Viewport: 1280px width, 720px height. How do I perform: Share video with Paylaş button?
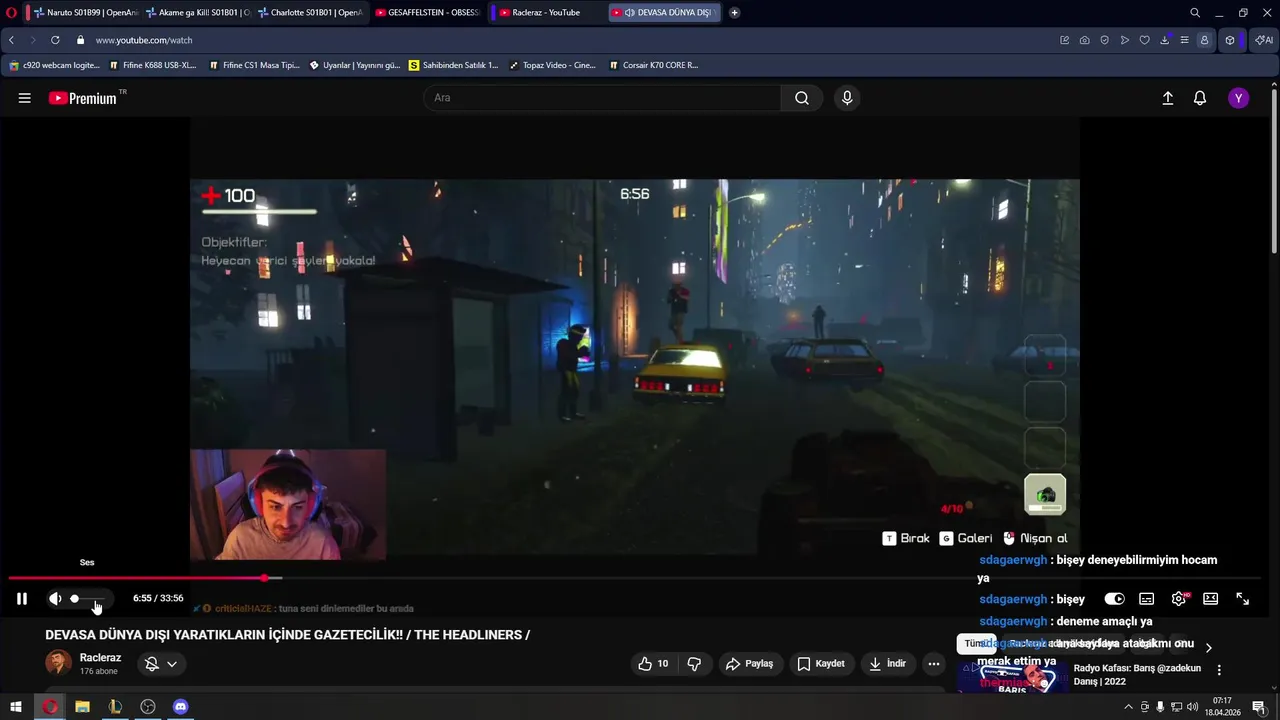pos(750,664)
